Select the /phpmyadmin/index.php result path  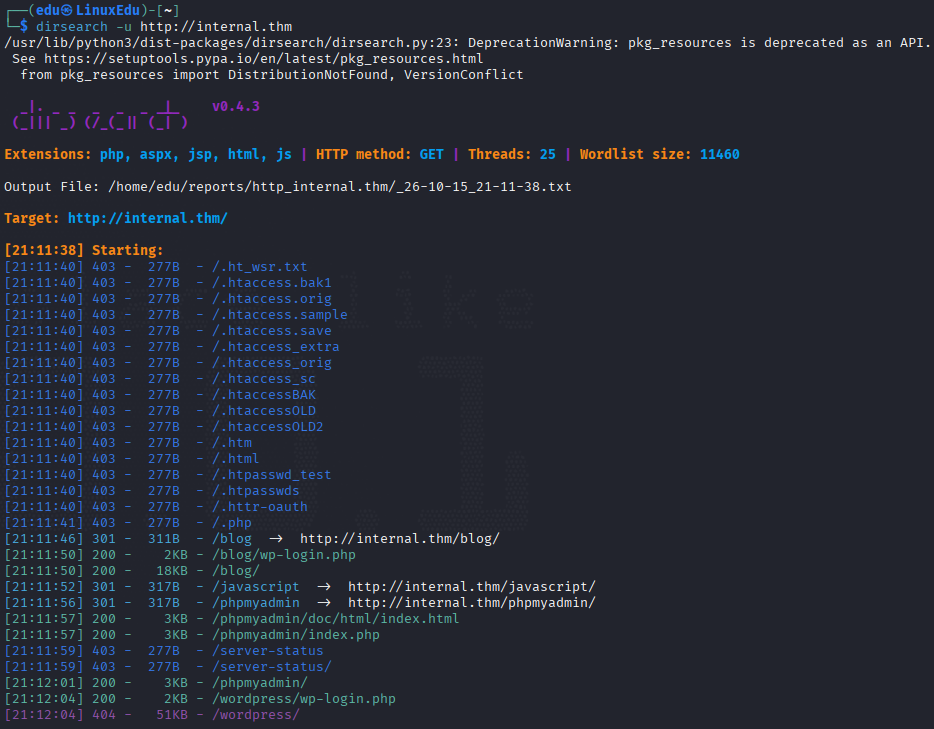(295, 635)
